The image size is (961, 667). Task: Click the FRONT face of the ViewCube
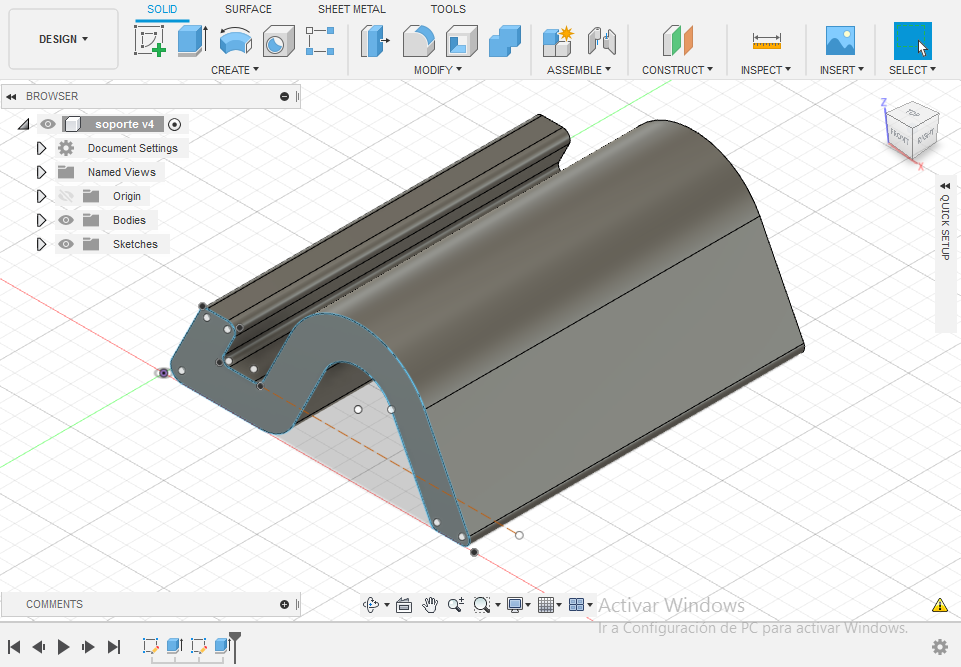[x=899, y=137]
